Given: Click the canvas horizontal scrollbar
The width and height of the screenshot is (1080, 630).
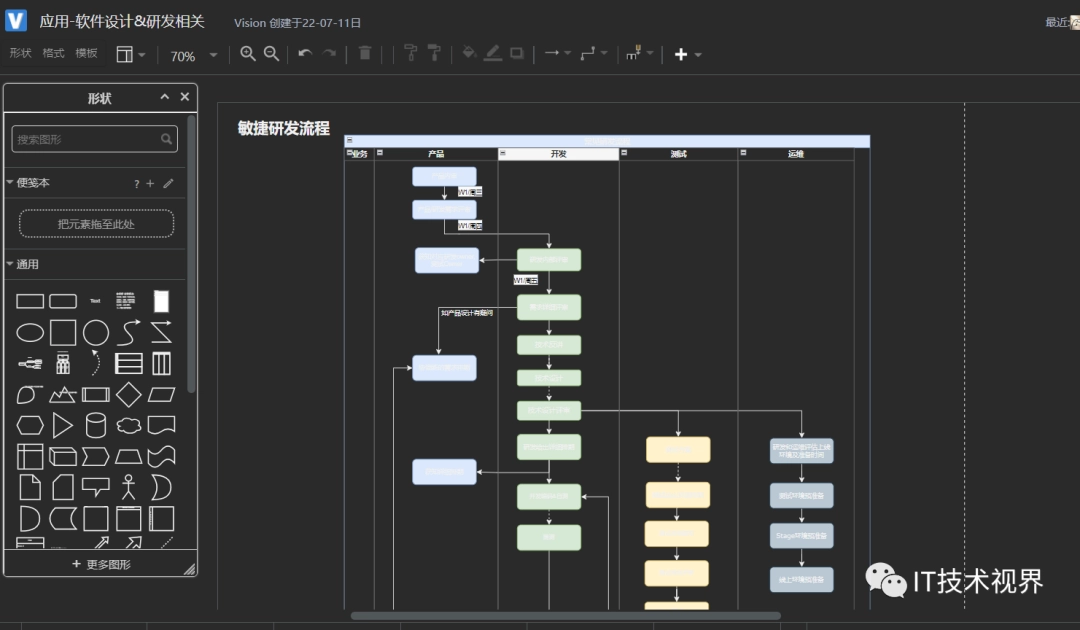Looking at the screenshot, I should tap(565, 616).
